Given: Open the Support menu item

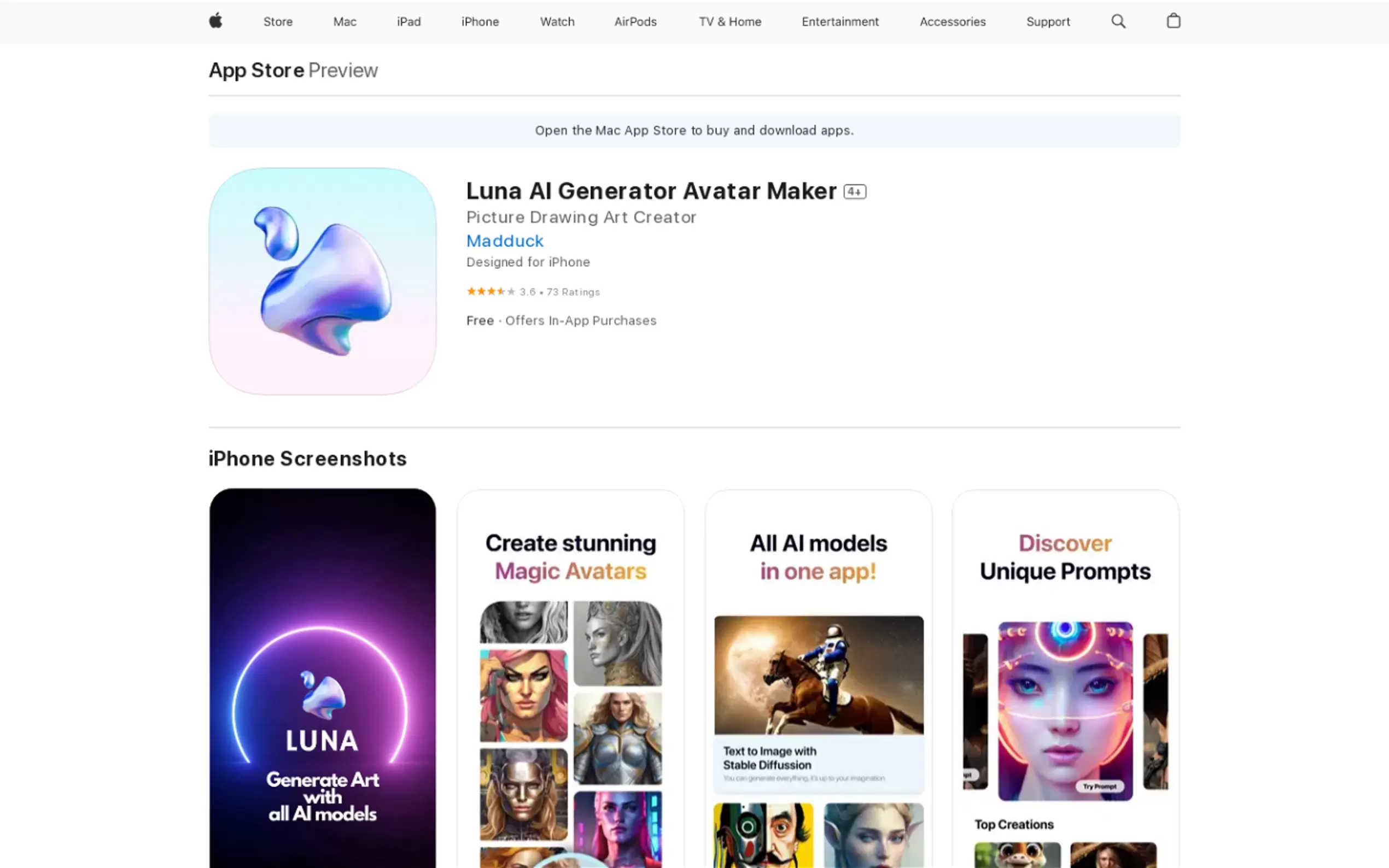Looking at the screenshot, I should coord(1048,22).
